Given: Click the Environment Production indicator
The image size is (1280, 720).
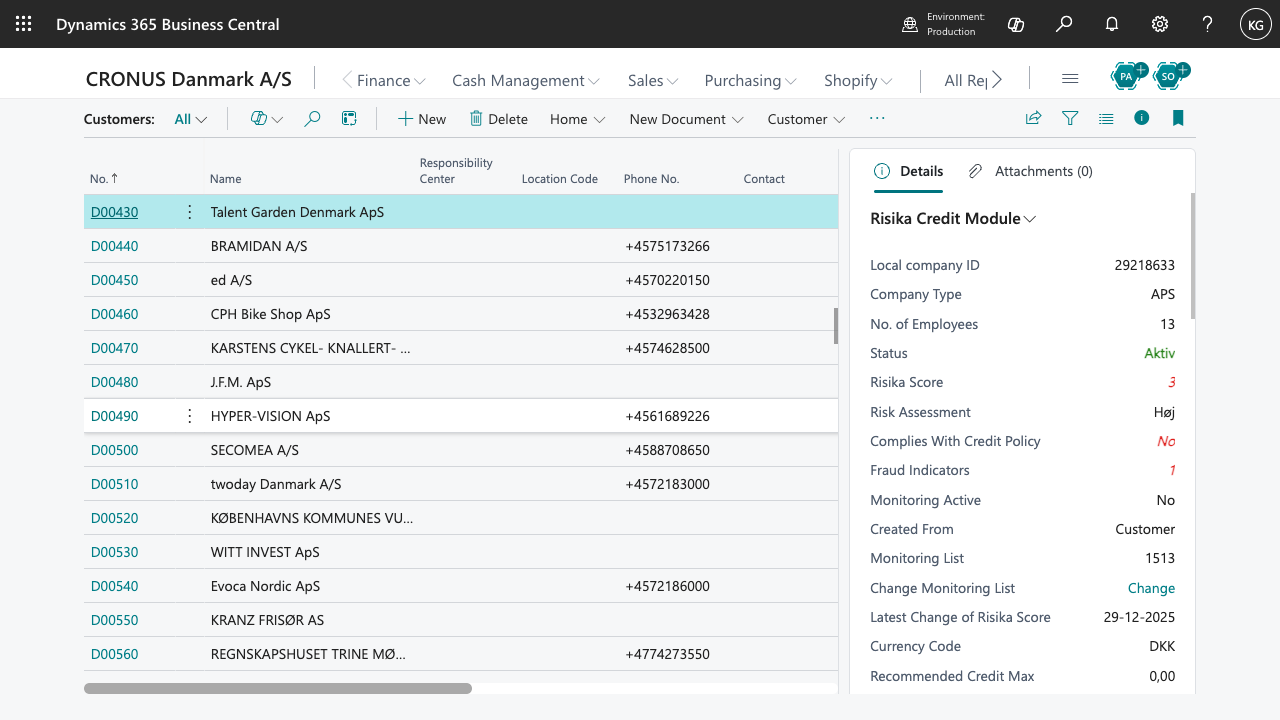Looking at the screenshot, I should click(944, 24).
